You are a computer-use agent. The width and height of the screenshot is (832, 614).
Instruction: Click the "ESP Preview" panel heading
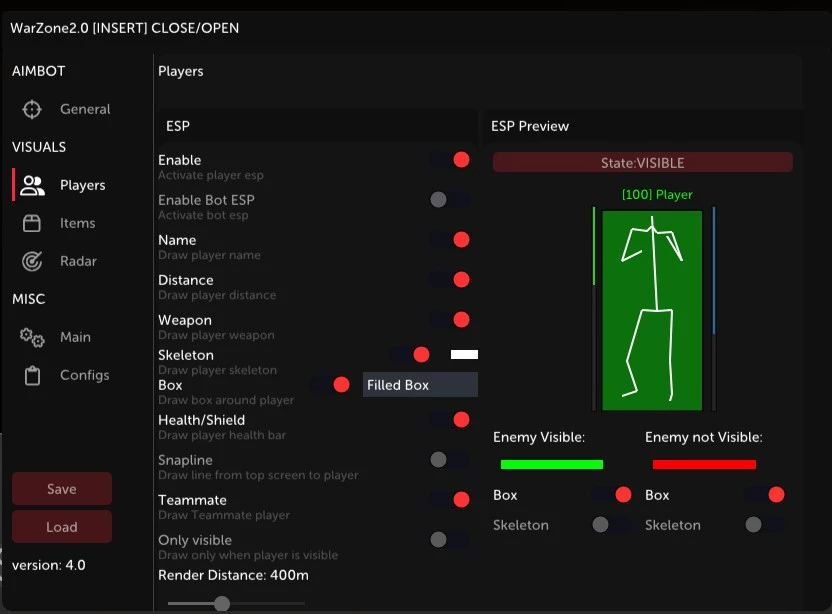click(530, 126)
